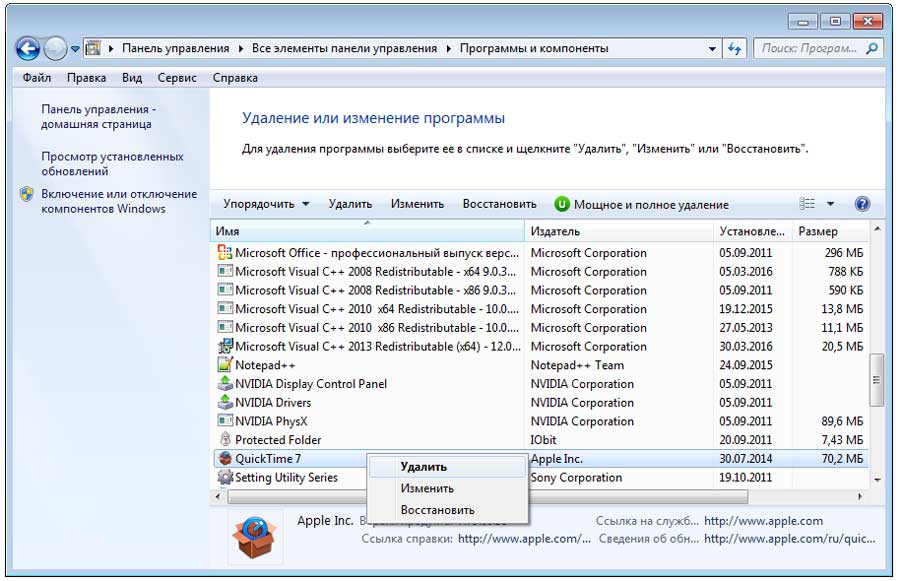Refresh the programs list with the refresh button
Image resolution: width=900 pixels, height=581 pixels.
click(x=735, y=49)
